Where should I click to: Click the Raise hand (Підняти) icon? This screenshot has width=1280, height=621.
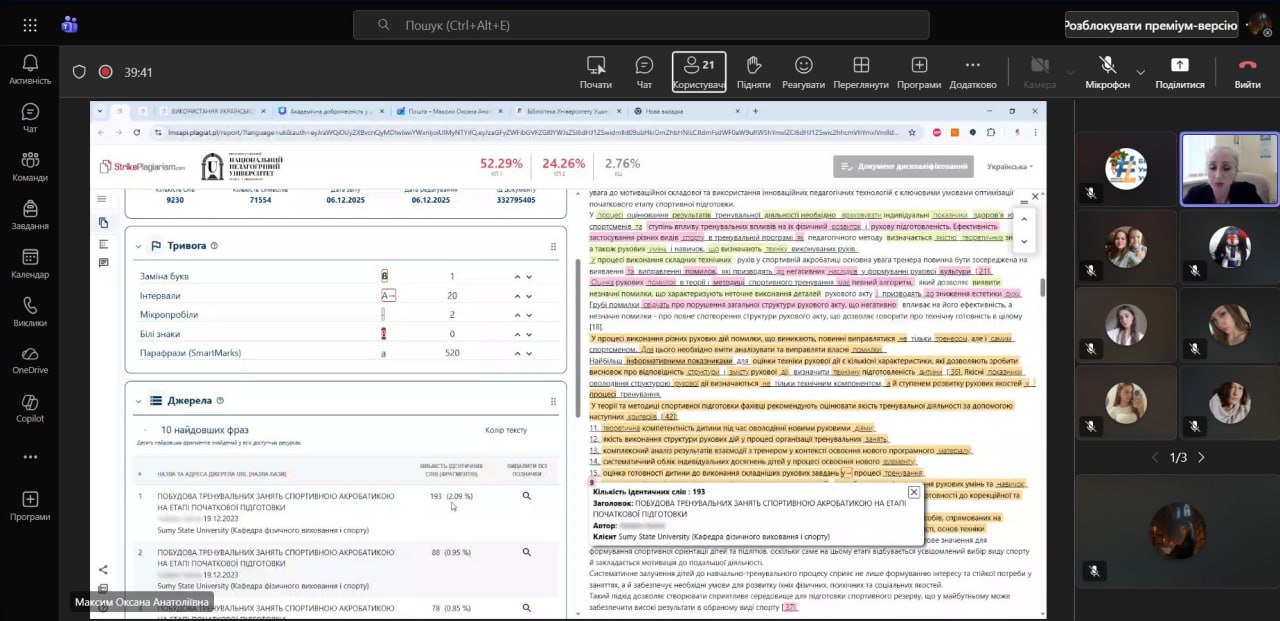tap(753, 66)
